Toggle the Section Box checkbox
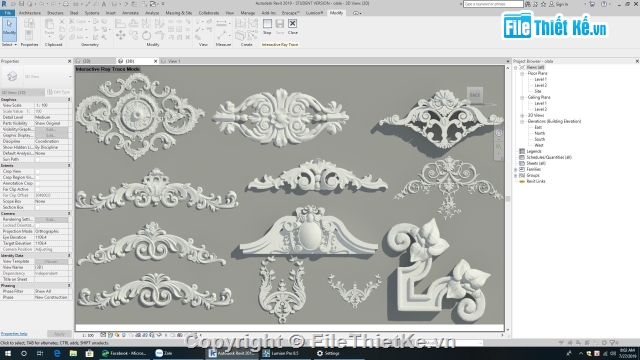 37,207
